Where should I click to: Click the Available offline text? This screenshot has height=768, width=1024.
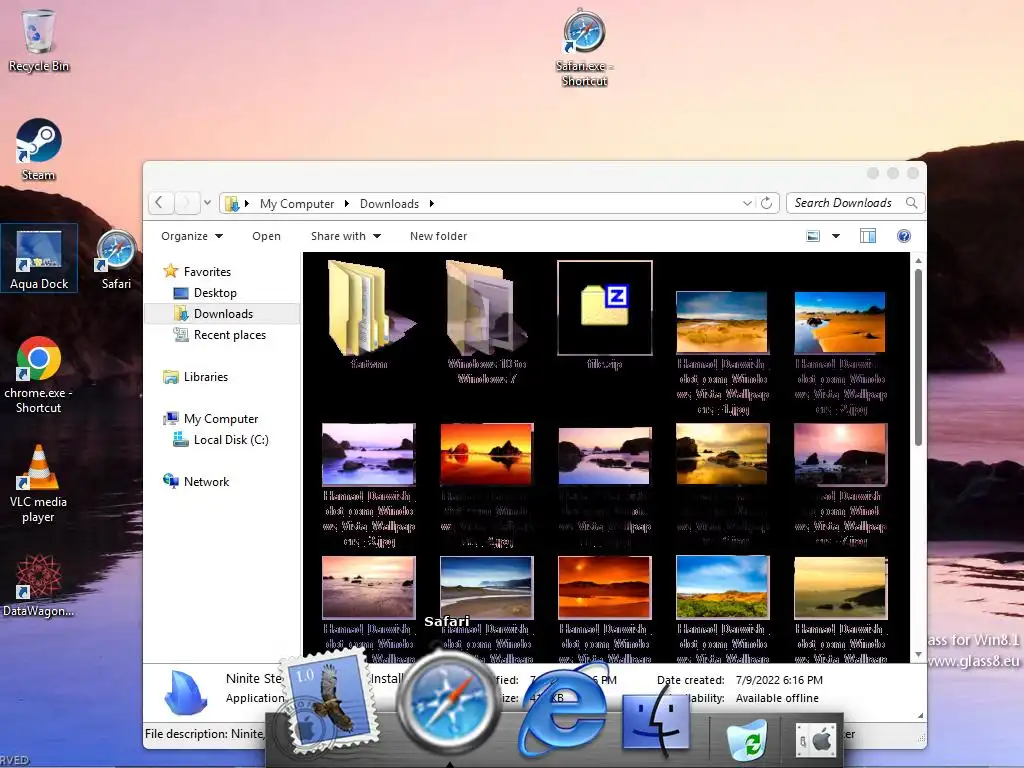[777, 698]
